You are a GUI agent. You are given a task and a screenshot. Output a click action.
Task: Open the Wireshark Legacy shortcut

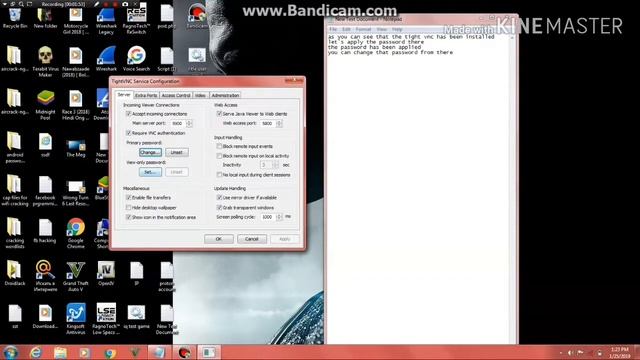[x=106, y=20]
